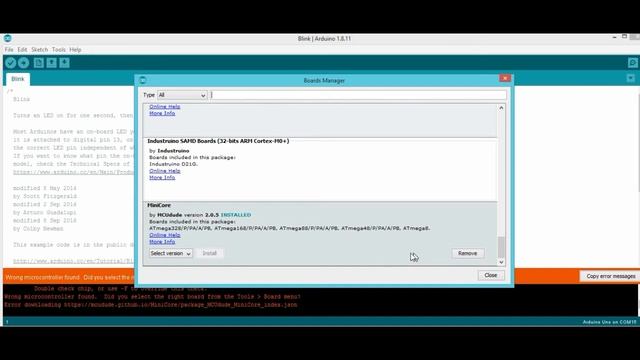Image resolution: width=640 pixels, height=360 pixels.
Task: Open the Select version dropdown for MiniCore
Action: (x=170, y=253)
